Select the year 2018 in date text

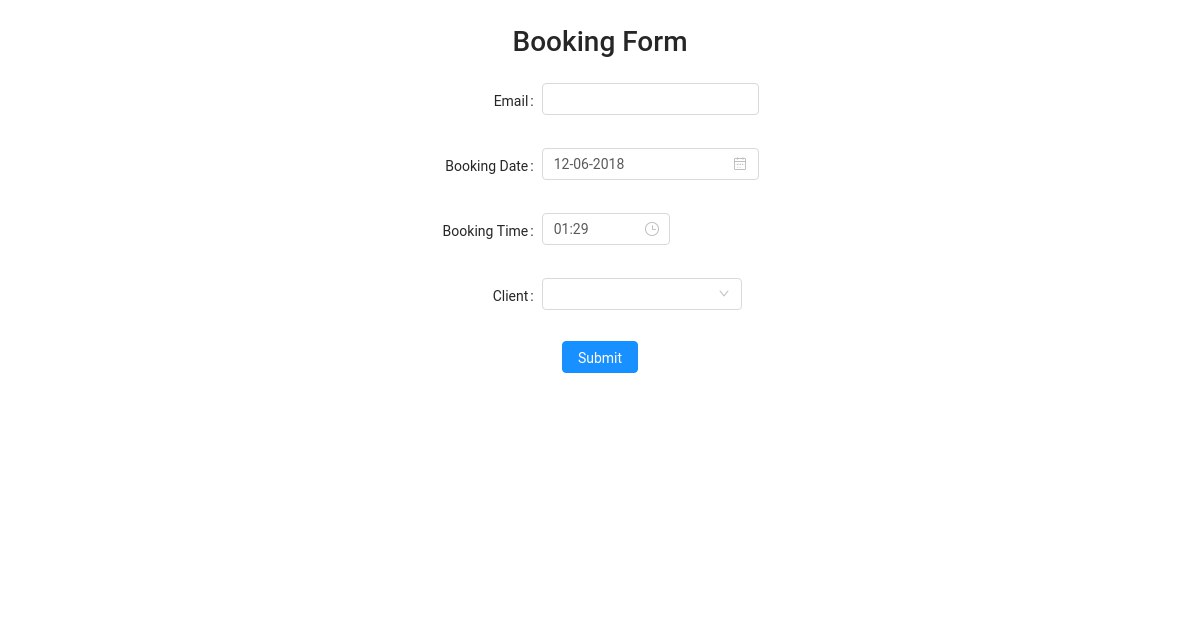(609, 164)
